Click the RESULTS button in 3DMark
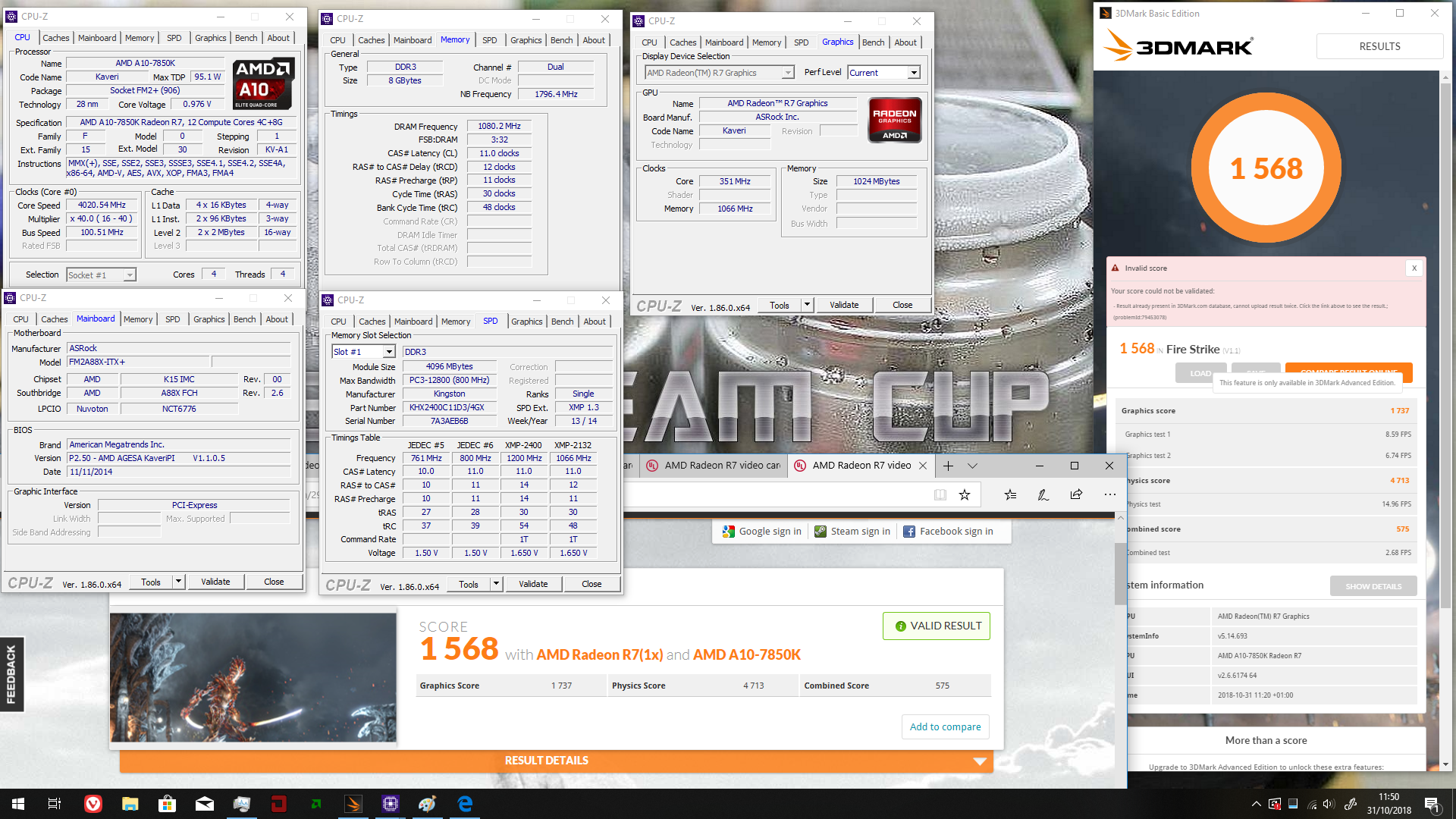Screen dimensions: 1456x819 [x=1379, y=46]
